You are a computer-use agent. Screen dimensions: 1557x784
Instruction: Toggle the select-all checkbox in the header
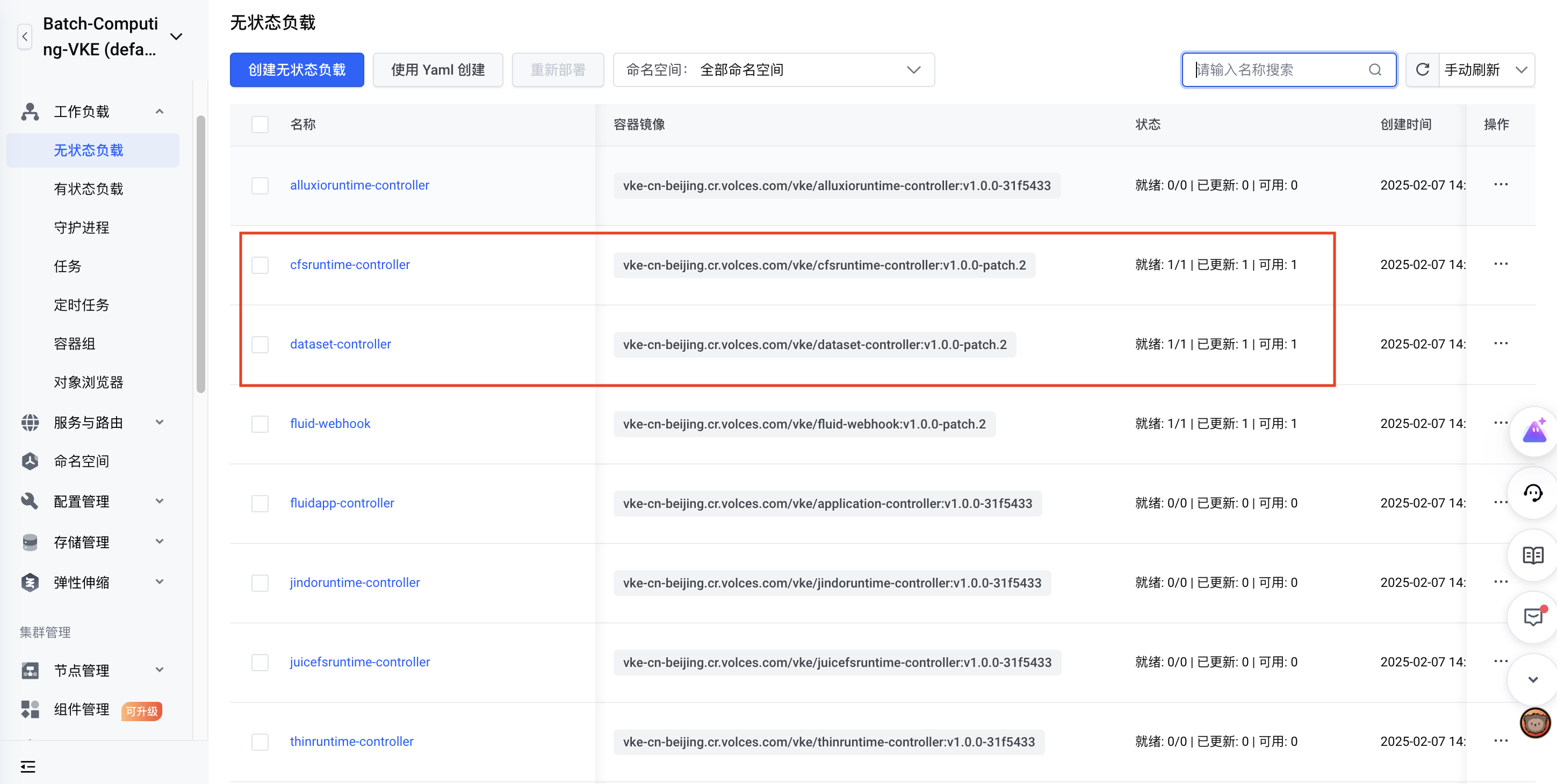tap(260, 125)
